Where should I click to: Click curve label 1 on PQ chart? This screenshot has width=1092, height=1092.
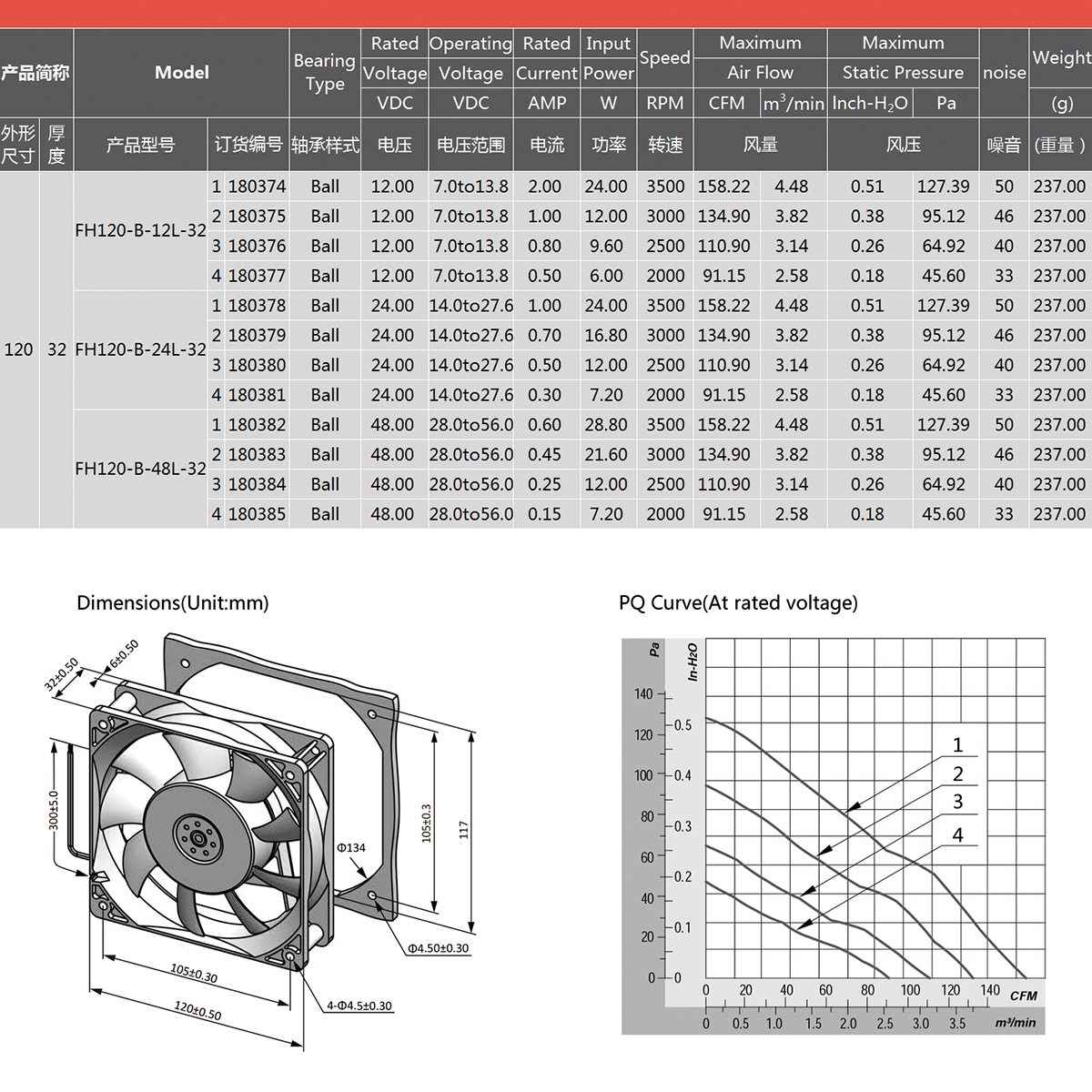[x=957, y=745]
